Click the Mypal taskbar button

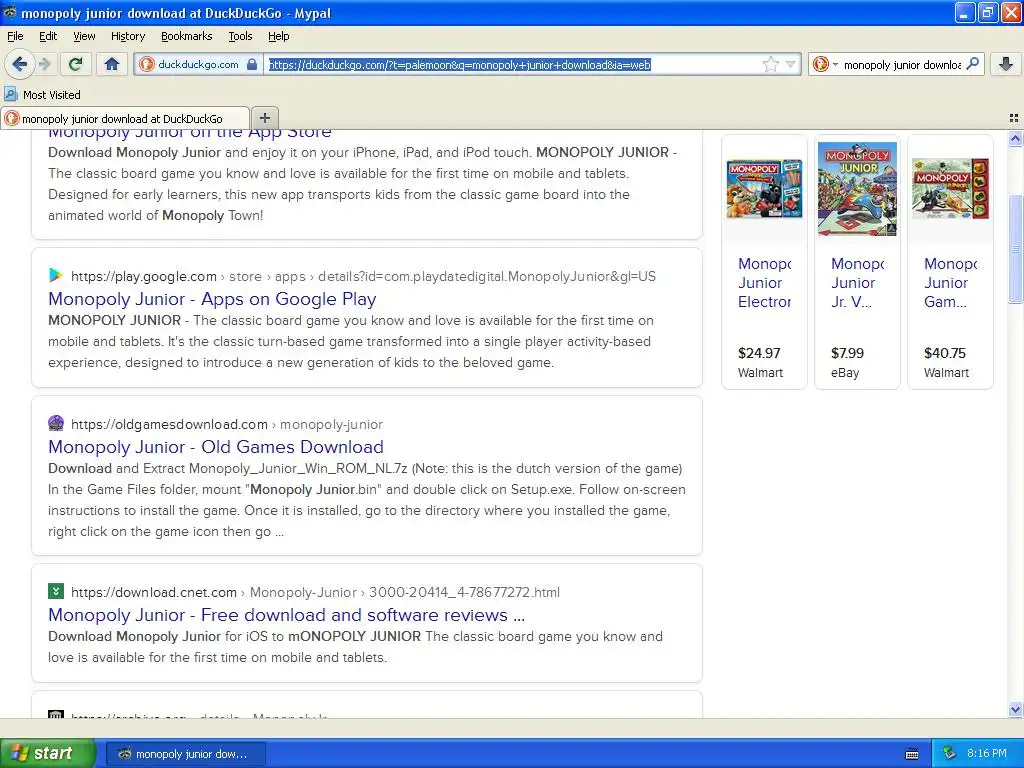point(184,754)
